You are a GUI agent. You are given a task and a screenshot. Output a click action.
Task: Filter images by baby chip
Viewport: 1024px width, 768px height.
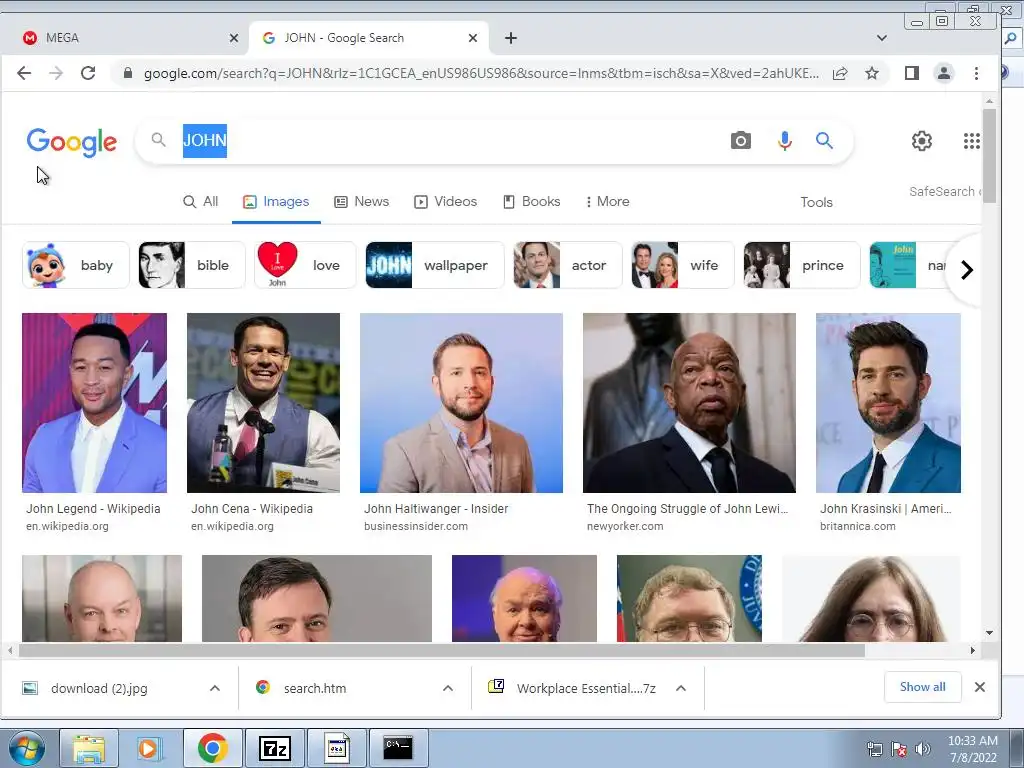[x=76, y=265]
